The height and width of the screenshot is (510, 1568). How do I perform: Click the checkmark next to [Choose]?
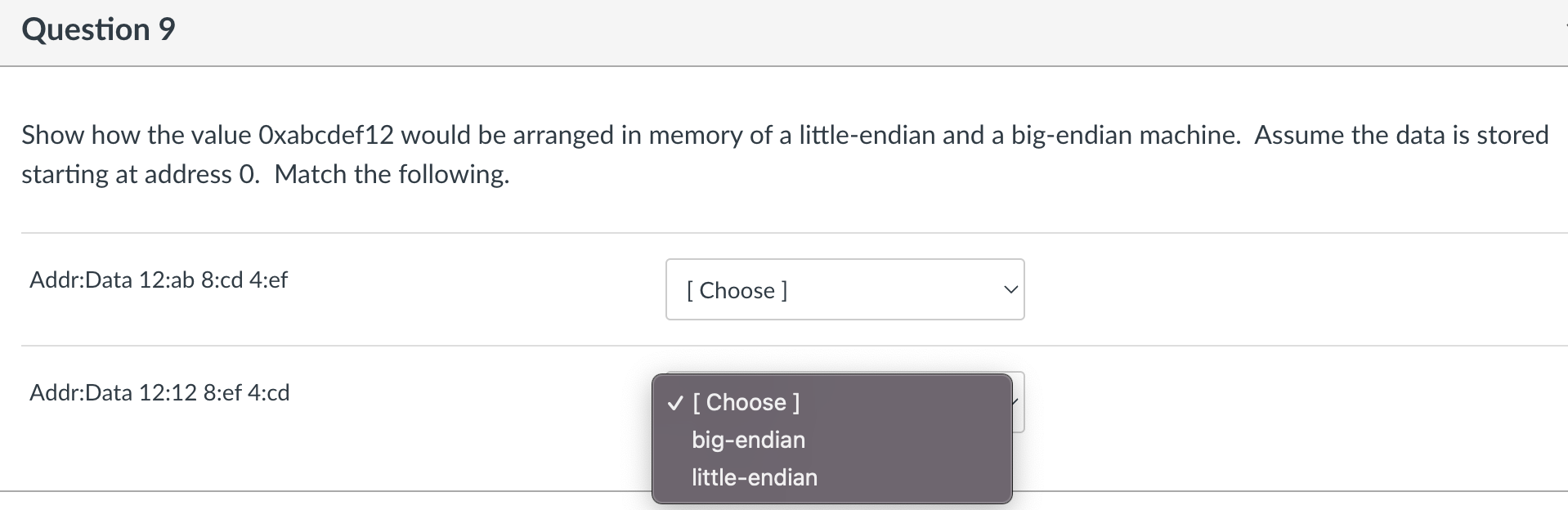pyautogui.click(x=674, y=401)
